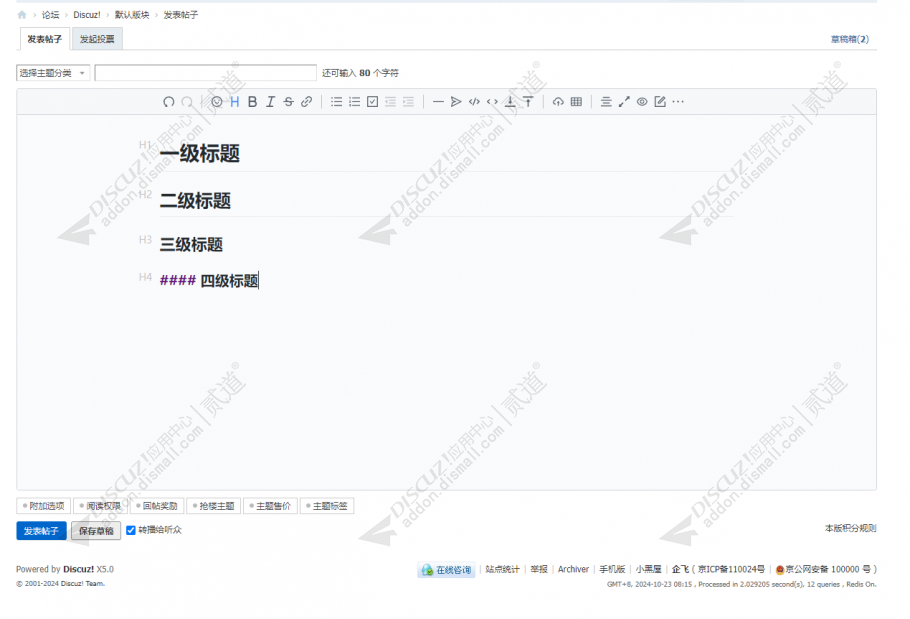Insert a table
910x619 pixels.
576,102
